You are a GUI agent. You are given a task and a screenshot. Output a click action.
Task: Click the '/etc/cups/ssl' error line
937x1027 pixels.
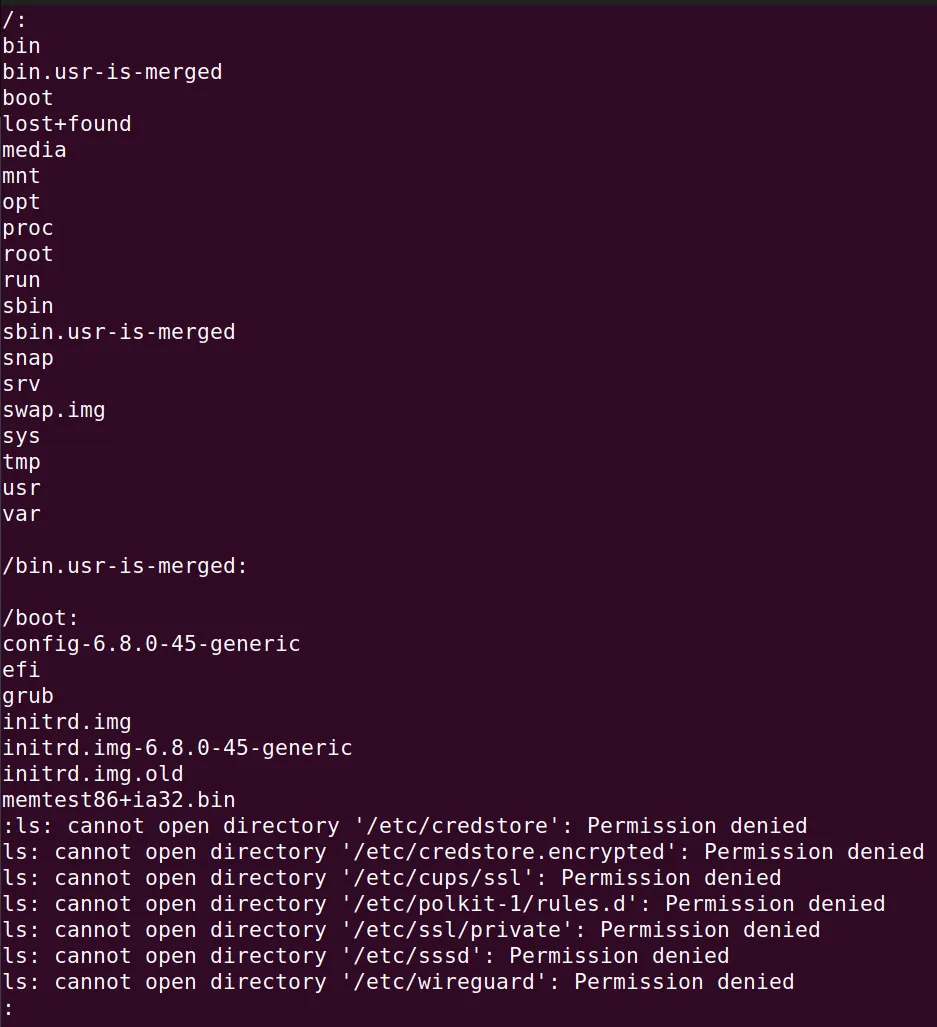click(x=392, y=878)
